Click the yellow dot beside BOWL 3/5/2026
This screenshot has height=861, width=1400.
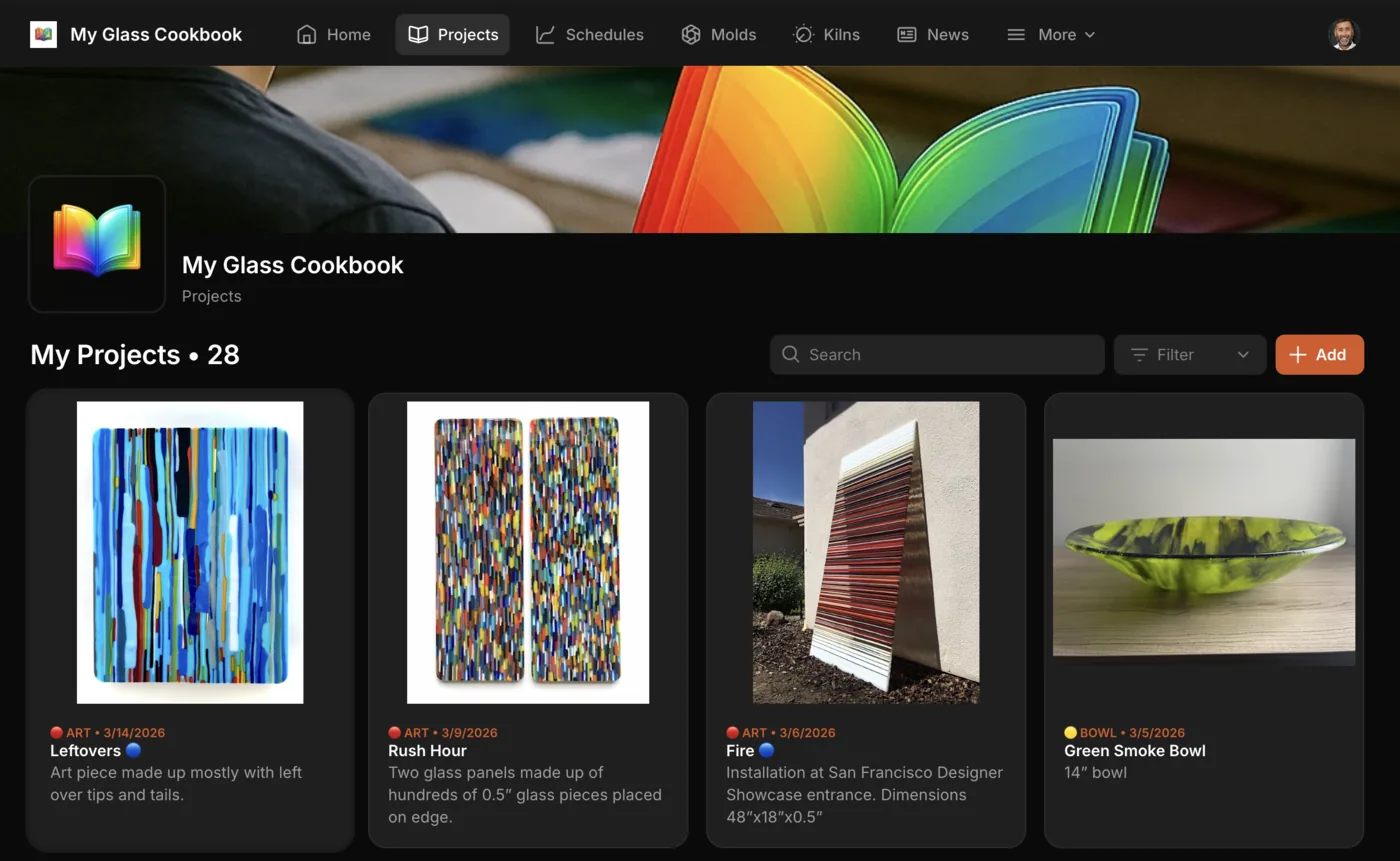[x=1071, y=732]
